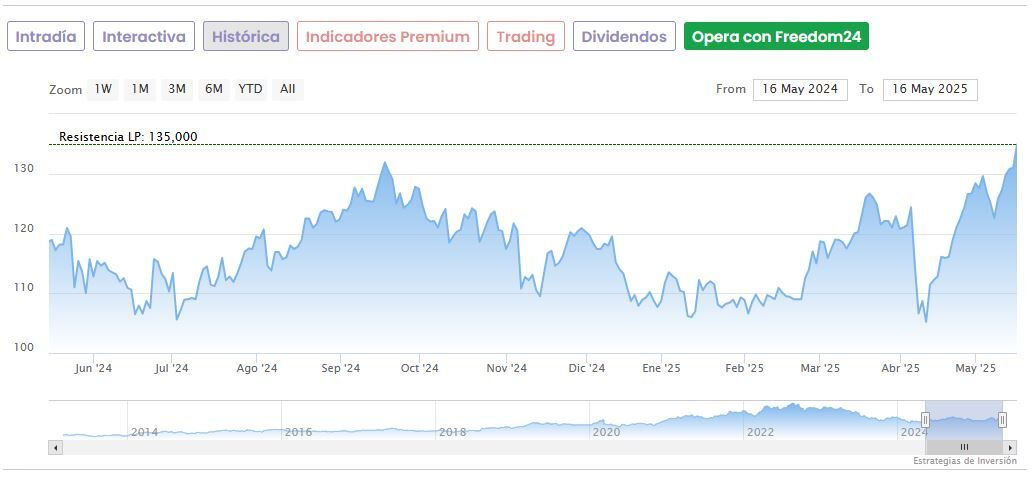Screen dimensions: 1034x479
Task: Select the Histórica tab
Action: click(246, 37)
